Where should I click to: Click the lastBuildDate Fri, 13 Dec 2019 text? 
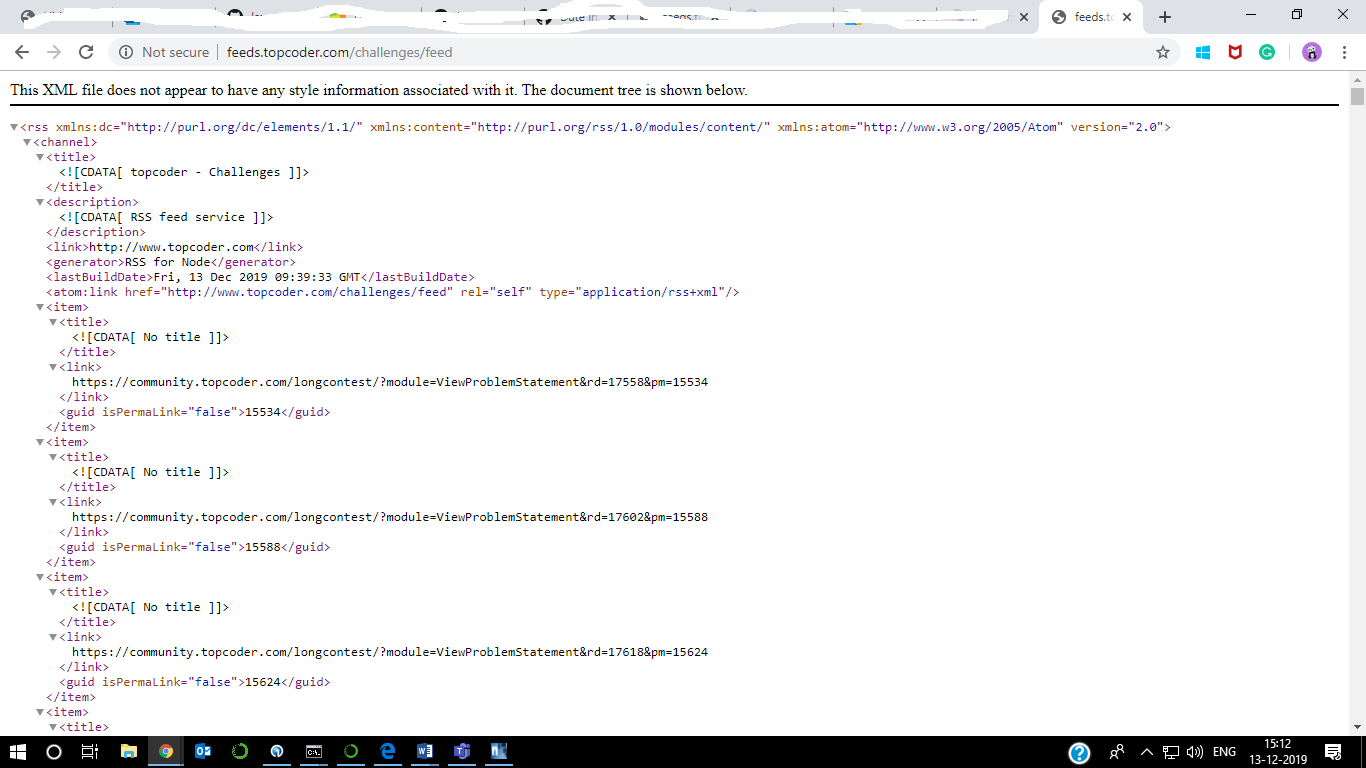coord(257,277)
